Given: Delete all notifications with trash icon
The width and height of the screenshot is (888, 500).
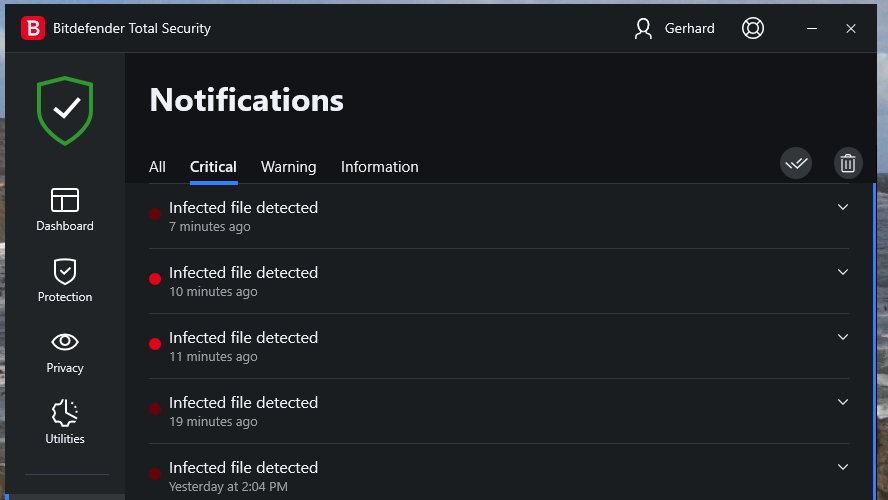Looking at the screenshot, I should point(848,163).
